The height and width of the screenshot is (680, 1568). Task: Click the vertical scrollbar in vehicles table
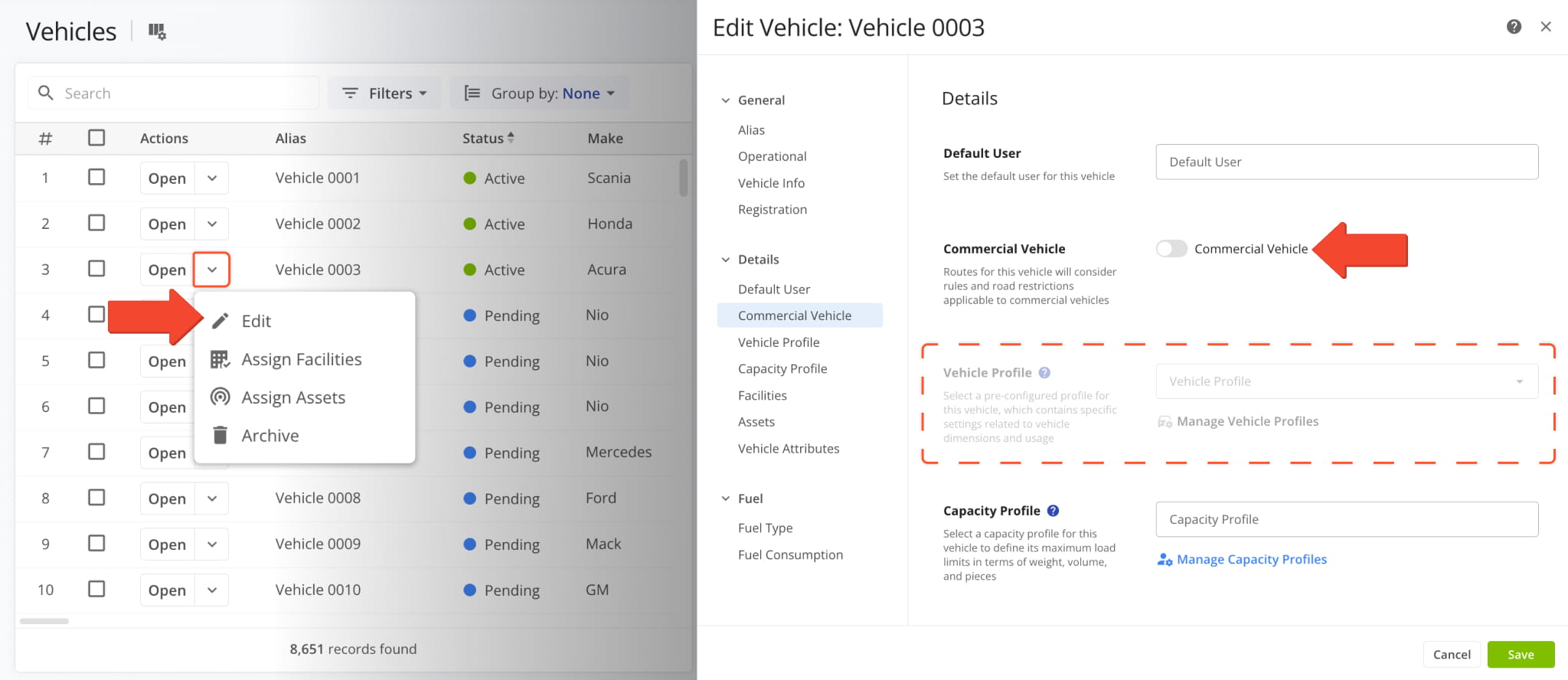(683, 178)
